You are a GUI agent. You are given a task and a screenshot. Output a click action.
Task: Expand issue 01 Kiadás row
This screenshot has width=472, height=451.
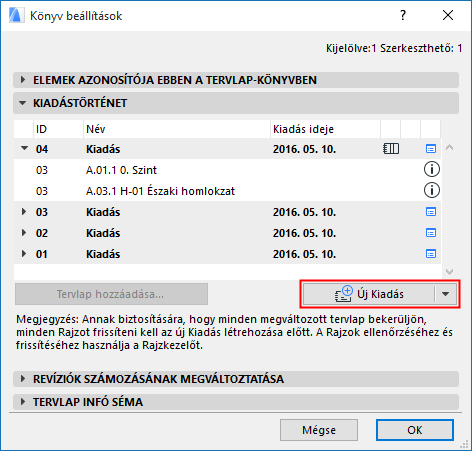[24, 254]
